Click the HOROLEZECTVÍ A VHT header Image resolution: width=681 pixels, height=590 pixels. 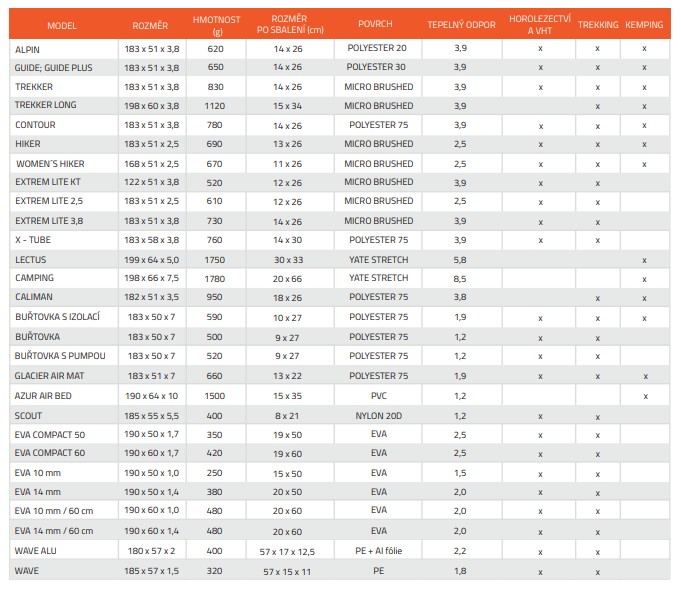[539, 25]
